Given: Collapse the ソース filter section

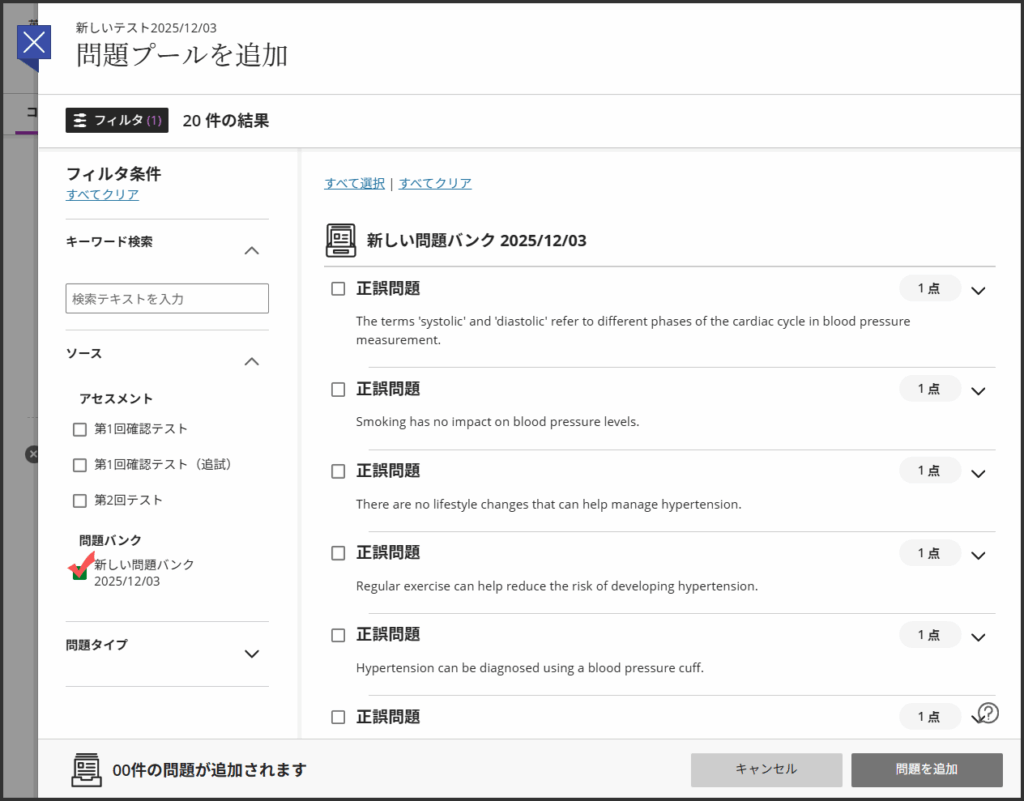Looking at the screenshot, I should click(x=252, y=362).
